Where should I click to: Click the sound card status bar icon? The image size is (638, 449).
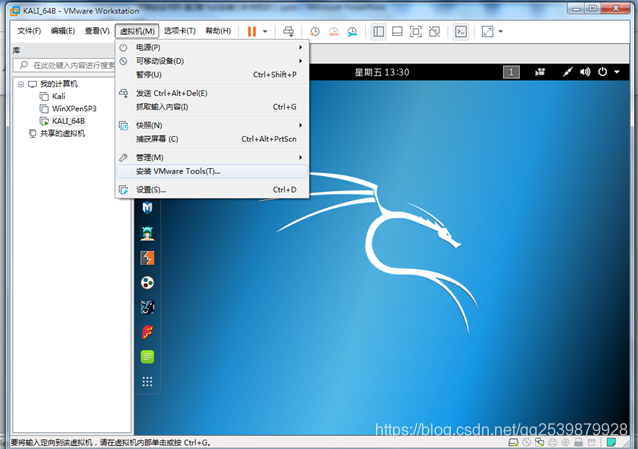566,442
